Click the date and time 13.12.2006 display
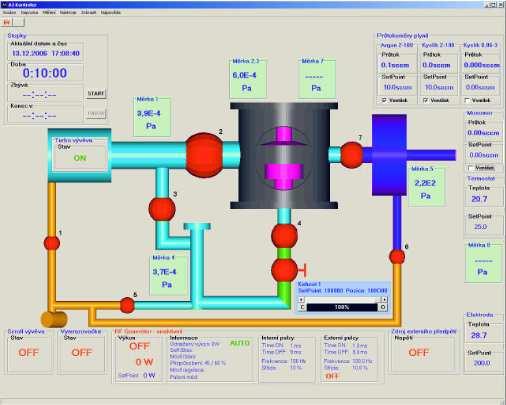Image resolution: width=506 pixels, height=405 pixels. pyautogui.click(x=46, y=53)
